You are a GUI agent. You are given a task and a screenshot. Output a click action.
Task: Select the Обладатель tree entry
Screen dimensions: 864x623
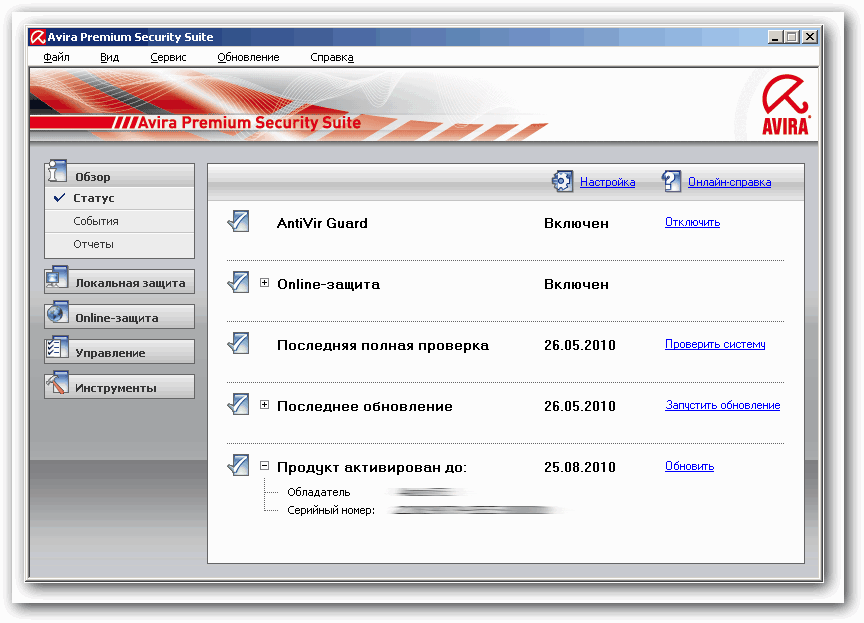point(318,492)
